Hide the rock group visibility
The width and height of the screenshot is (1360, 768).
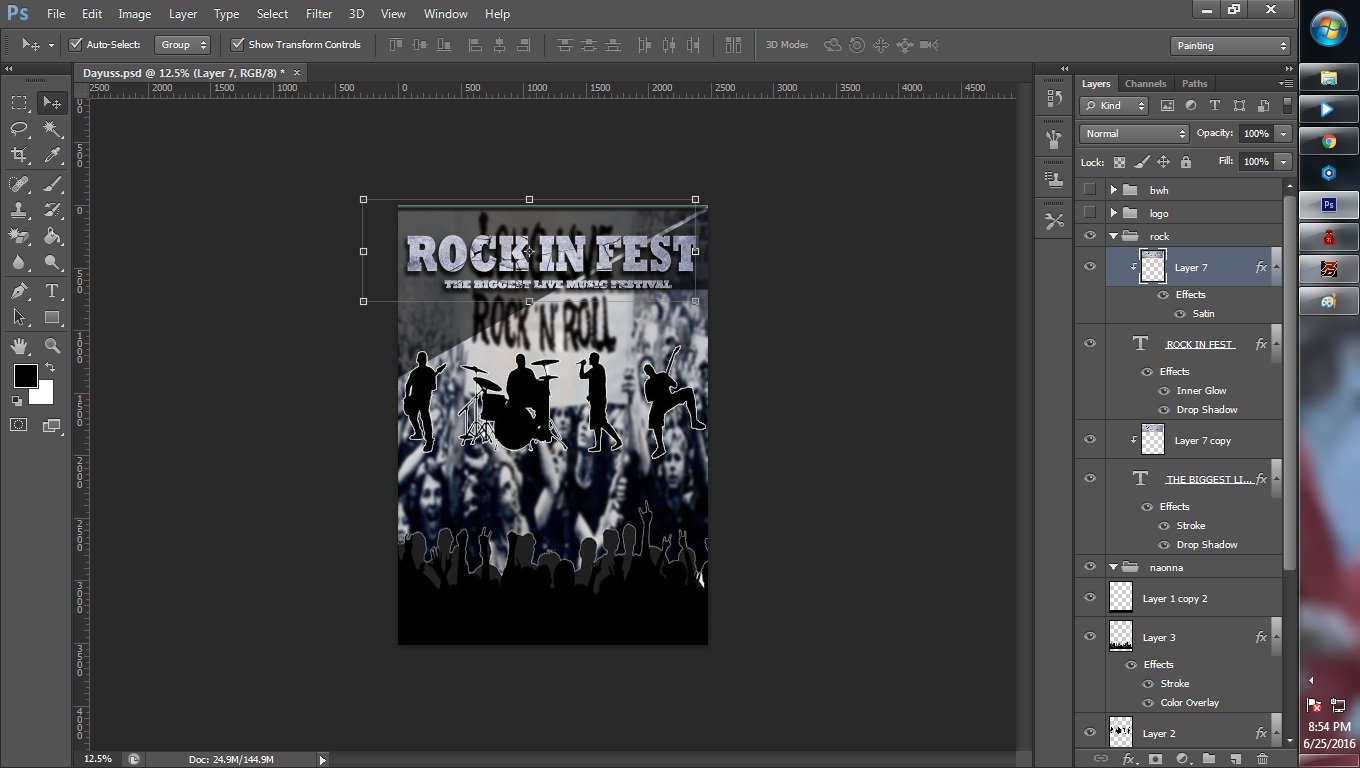pyautogui.click(x=1090, y=235)
